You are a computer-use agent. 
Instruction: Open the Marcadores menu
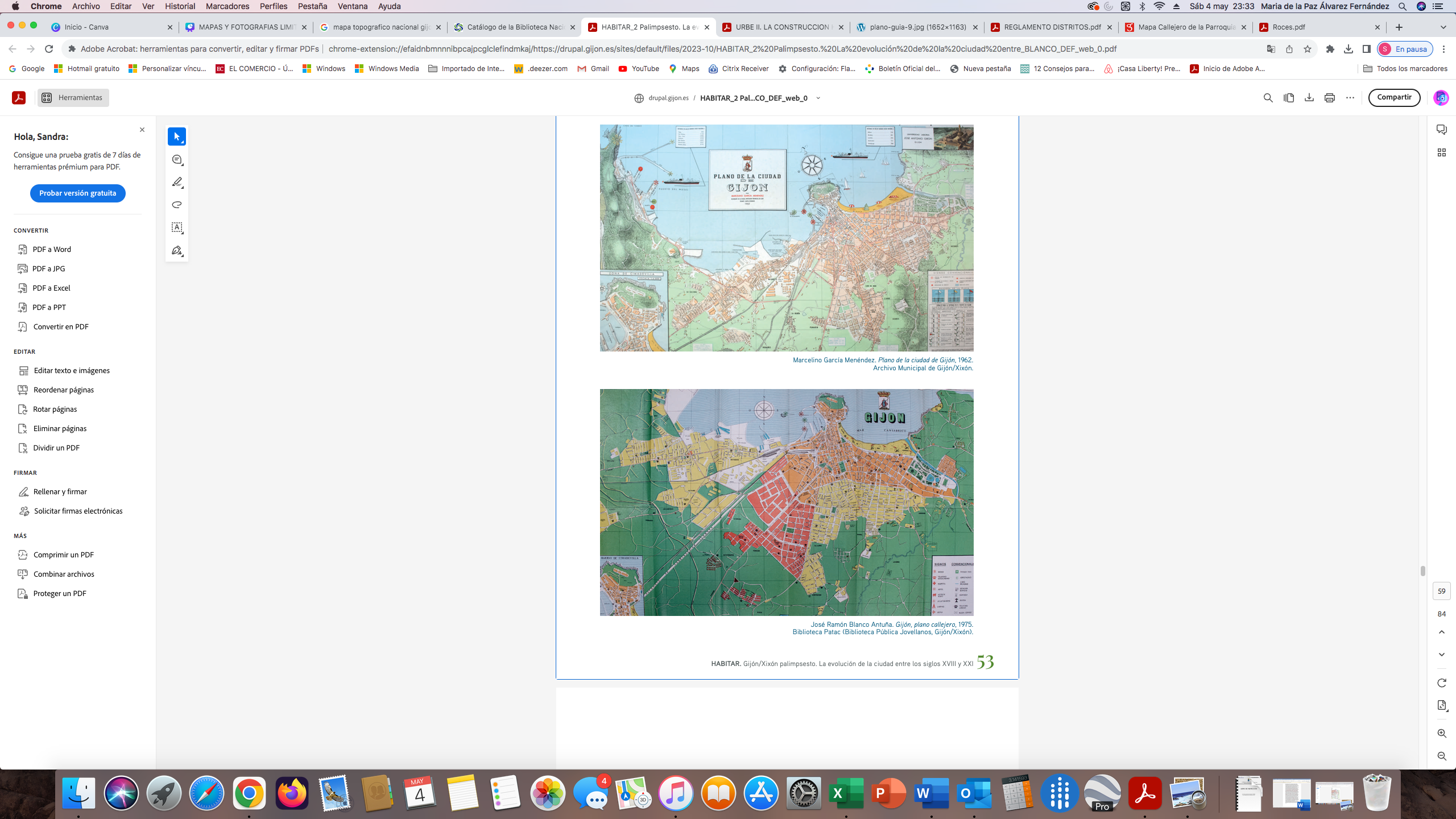point(227,6)
